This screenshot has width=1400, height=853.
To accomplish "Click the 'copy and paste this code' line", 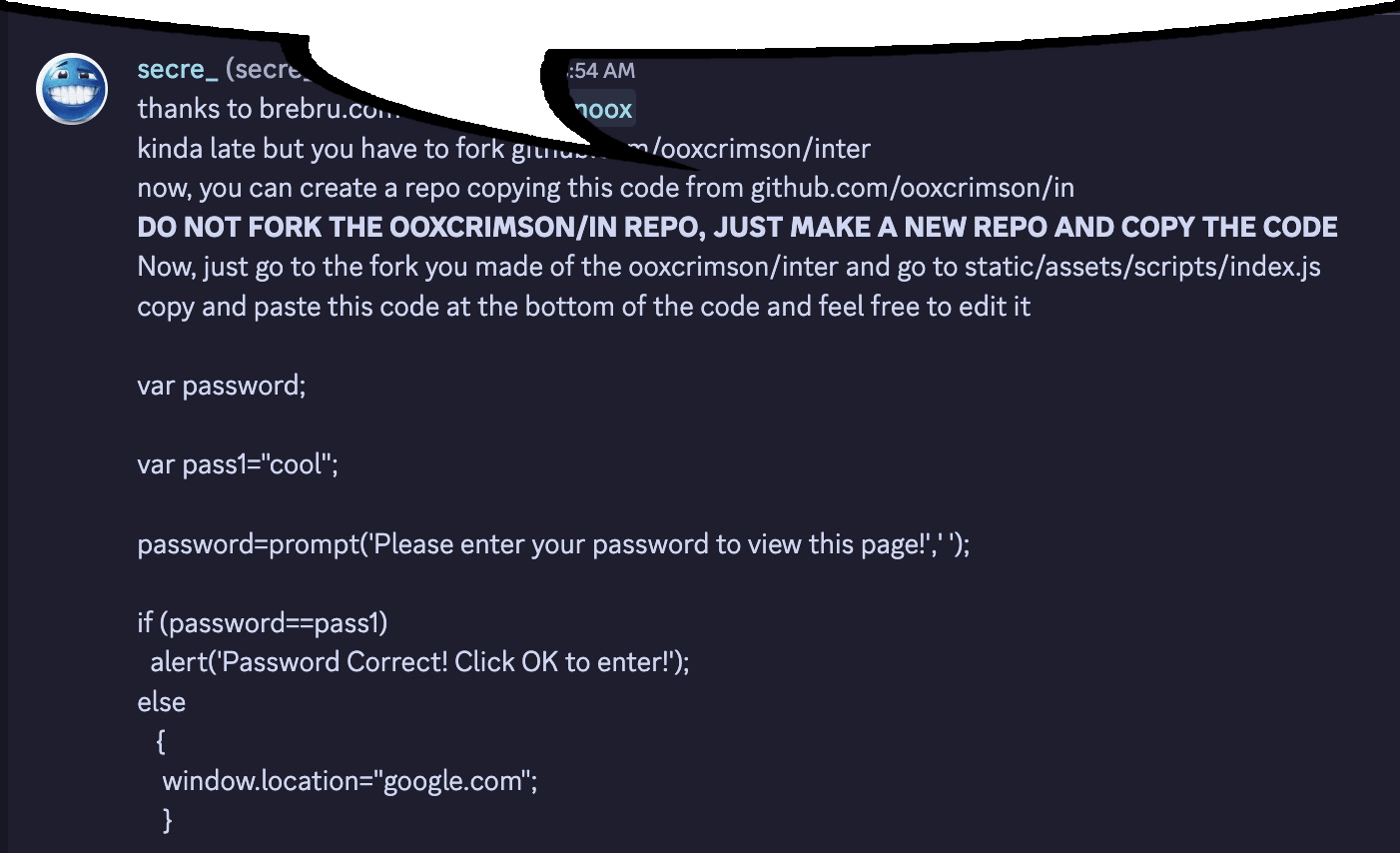I will (583, 307).
